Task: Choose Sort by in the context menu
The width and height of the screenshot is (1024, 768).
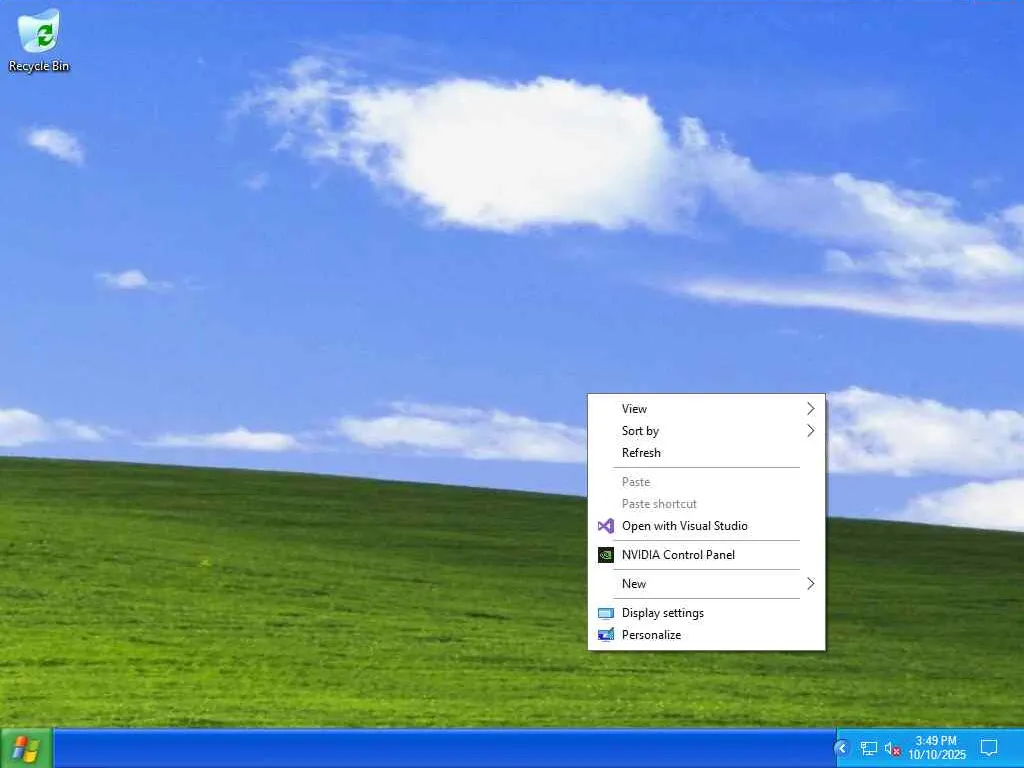Action: click(707, 430)
